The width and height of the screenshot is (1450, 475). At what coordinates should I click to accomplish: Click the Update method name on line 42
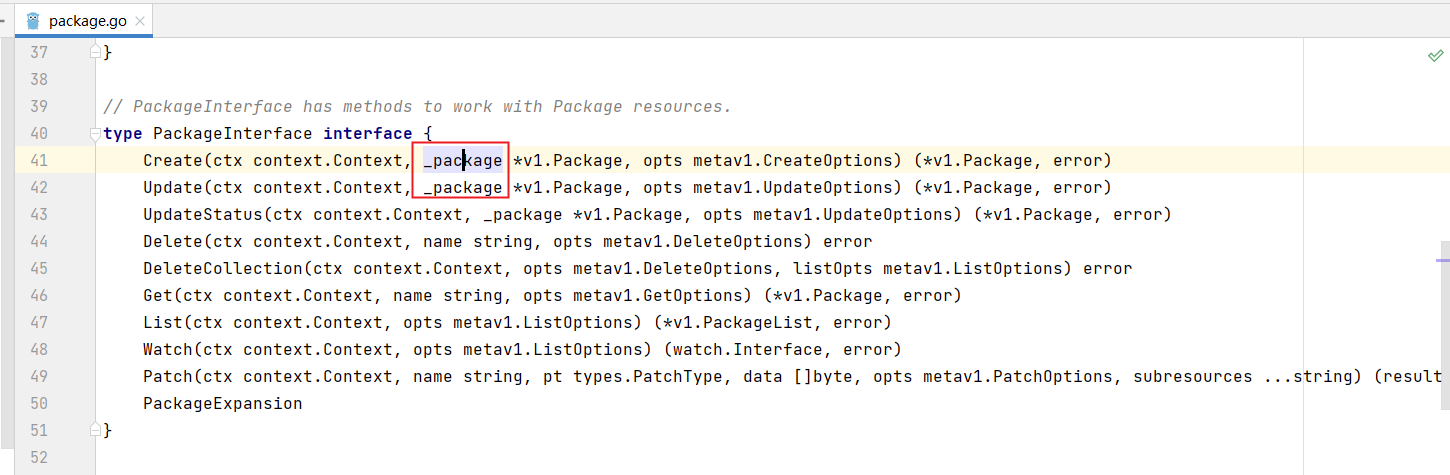pyautogui.click(x=173, y=187)
